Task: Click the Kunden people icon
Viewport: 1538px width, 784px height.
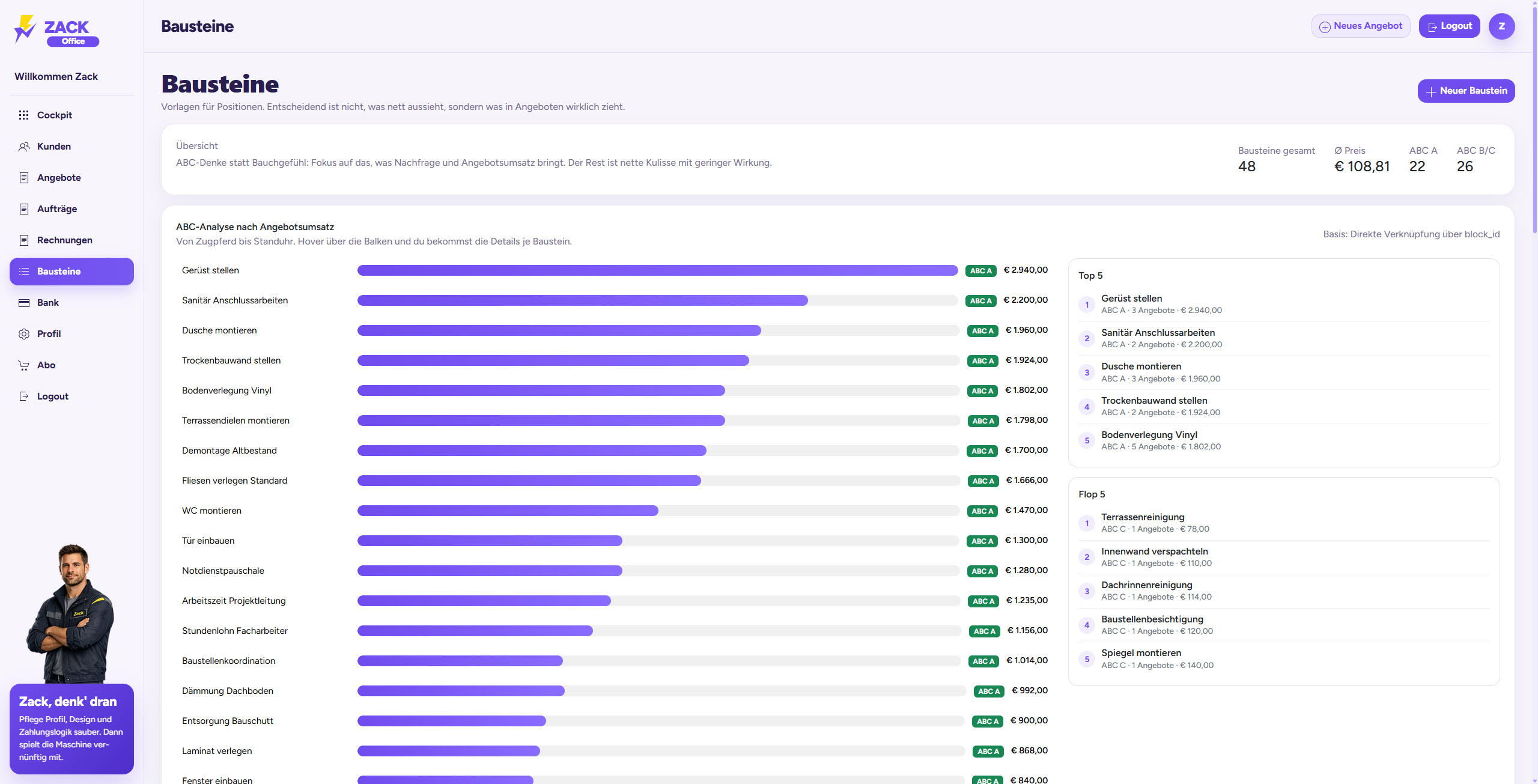Action: (x=24, y=147)
